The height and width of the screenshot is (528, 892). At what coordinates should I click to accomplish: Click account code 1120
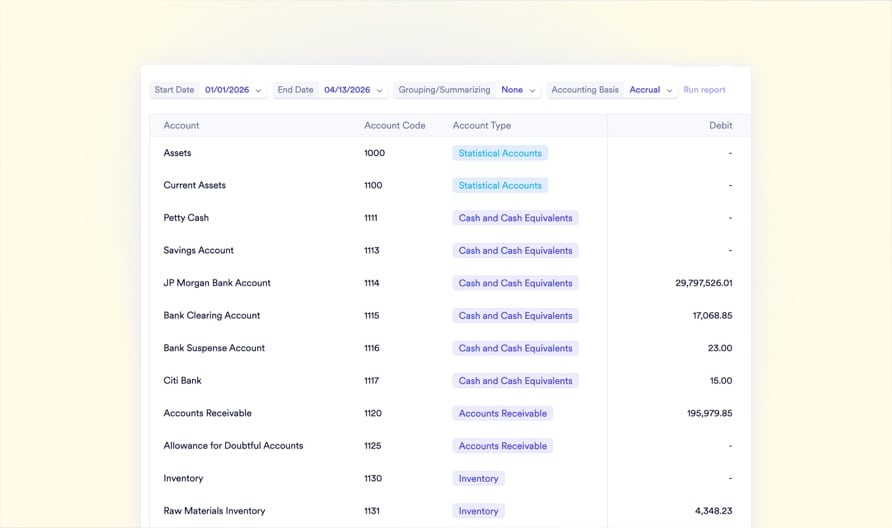[x=373, y=413]
